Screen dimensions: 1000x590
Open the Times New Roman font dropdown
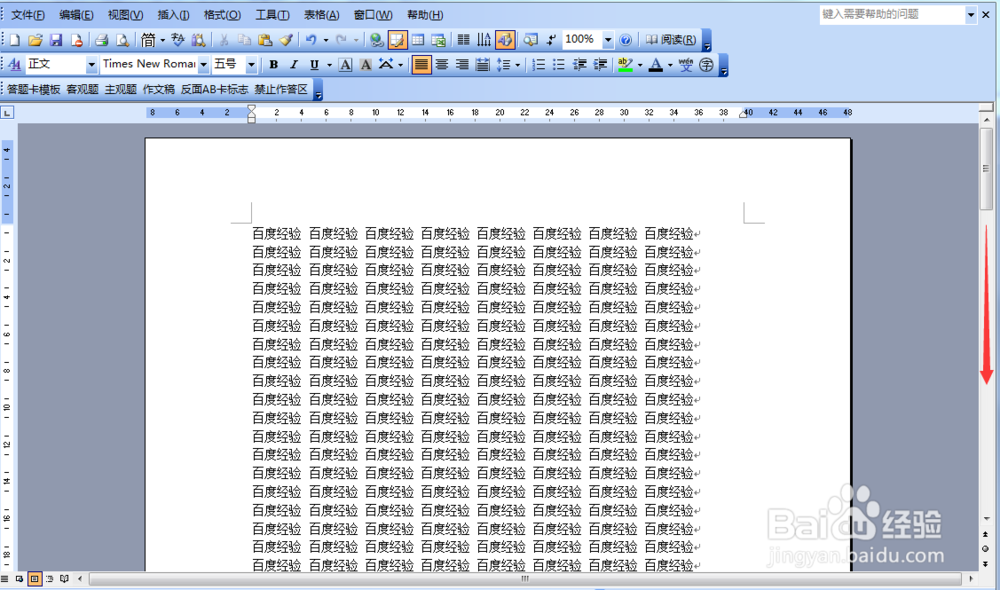point(203,64)
